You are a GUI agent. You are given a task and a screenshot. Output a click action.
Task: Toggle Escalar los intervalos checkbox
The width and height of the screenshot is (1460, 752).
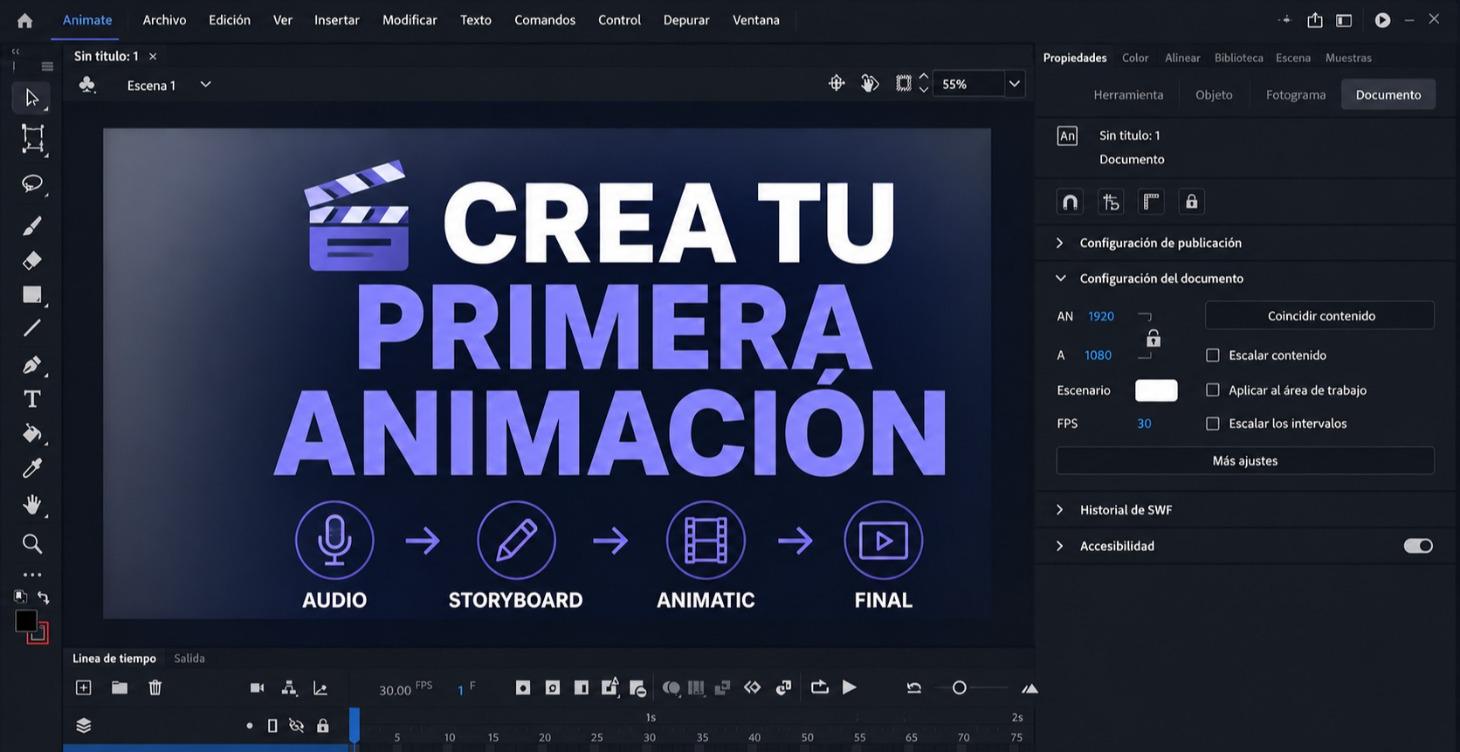(x=1213, y=424)
